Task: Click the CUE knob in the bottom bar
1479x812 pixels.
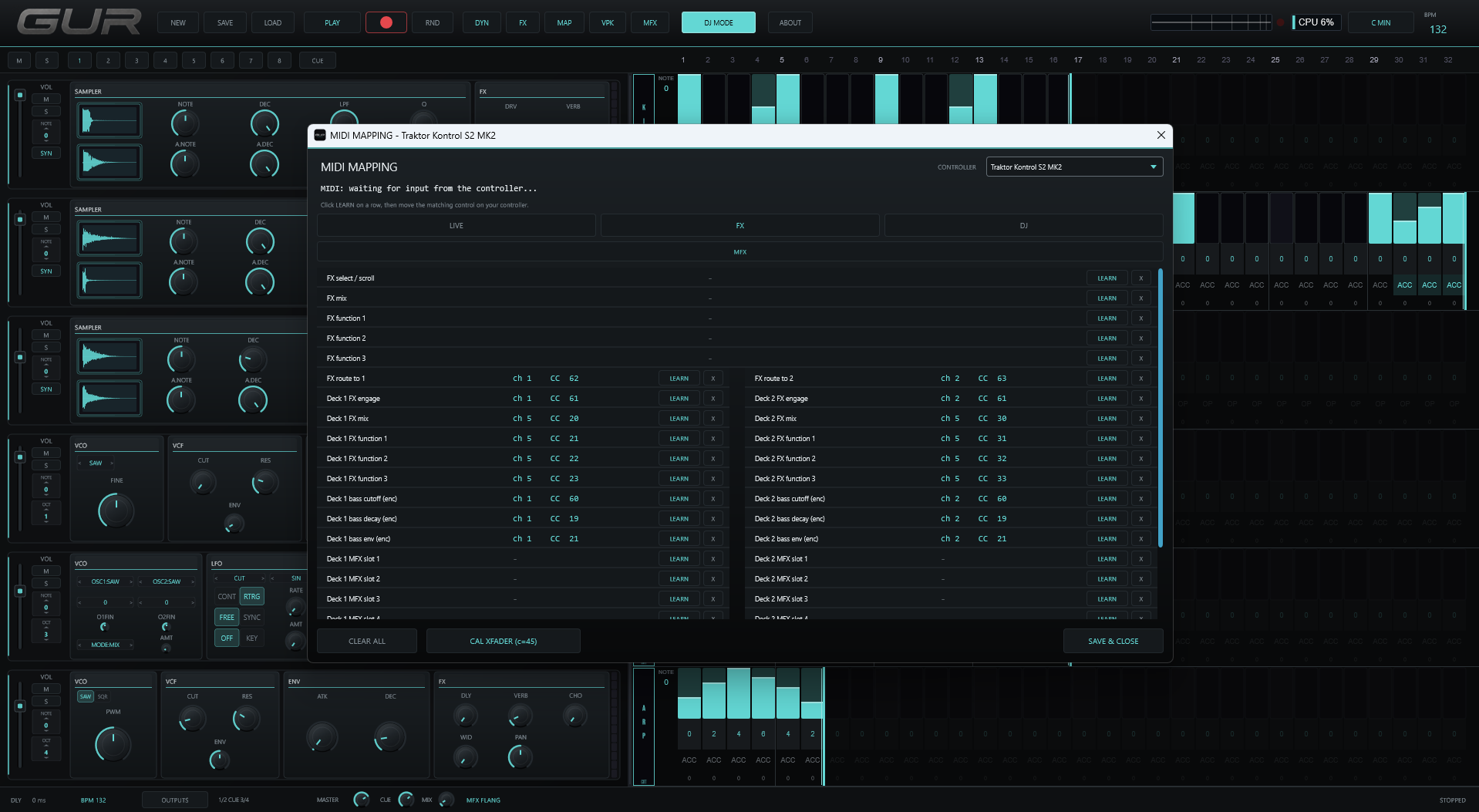Action: (x=406, y=800)
